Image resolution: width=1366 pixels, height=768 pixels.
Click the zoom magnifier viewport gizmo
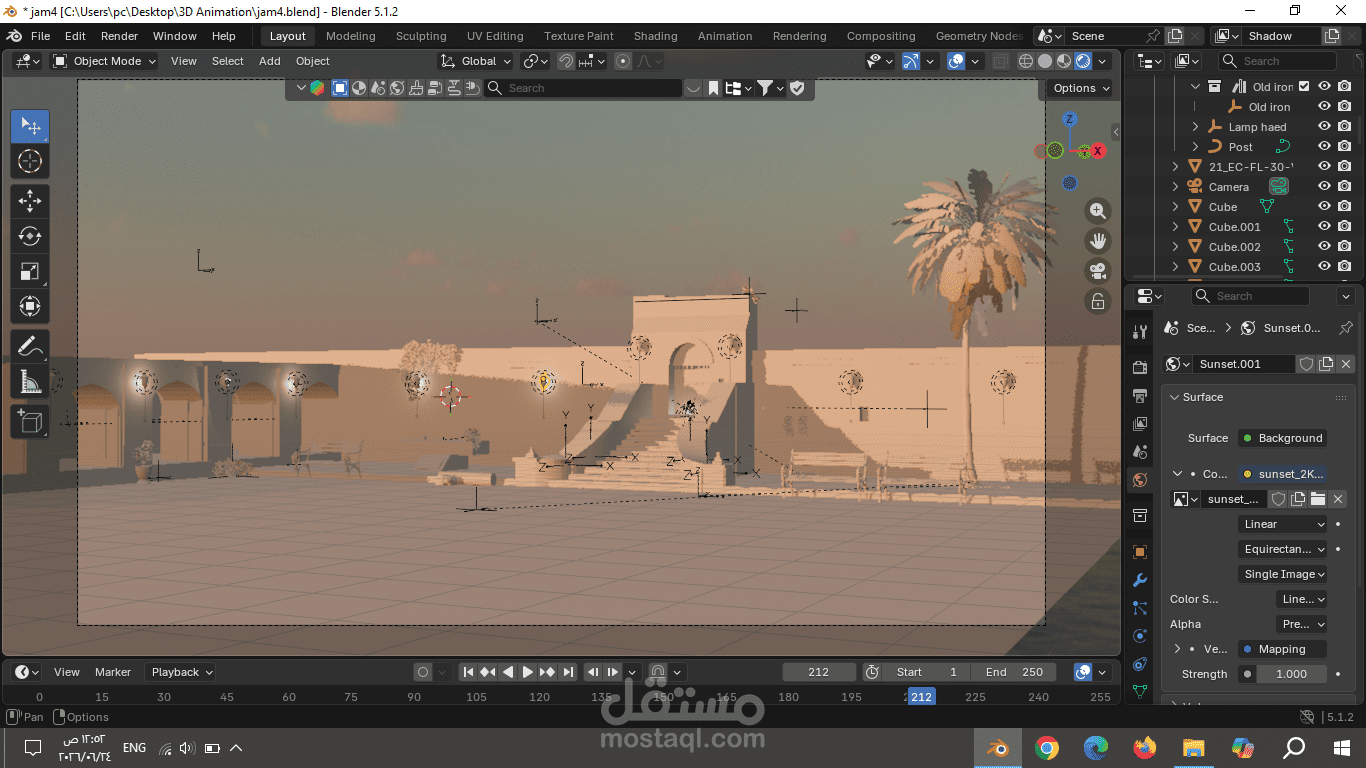tap(1098, 211)
